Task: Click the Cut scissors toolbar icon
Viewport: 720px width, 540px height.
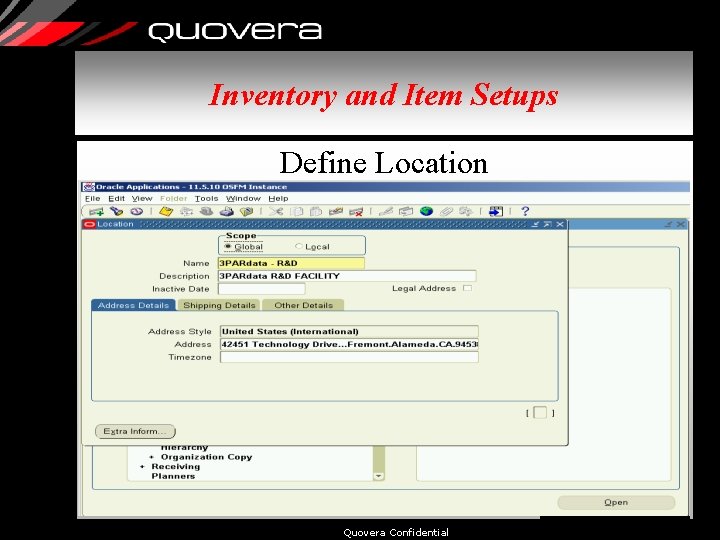Action: pyautogui.click(x=276, y=211)
